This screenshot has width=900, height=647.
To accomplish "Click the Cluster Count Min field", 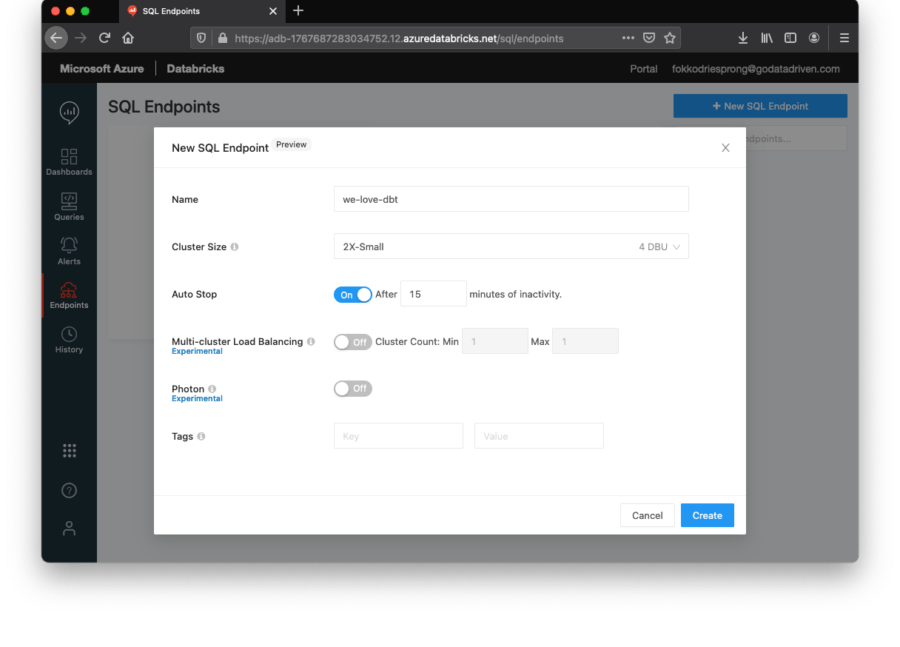I will click(495, 341).
